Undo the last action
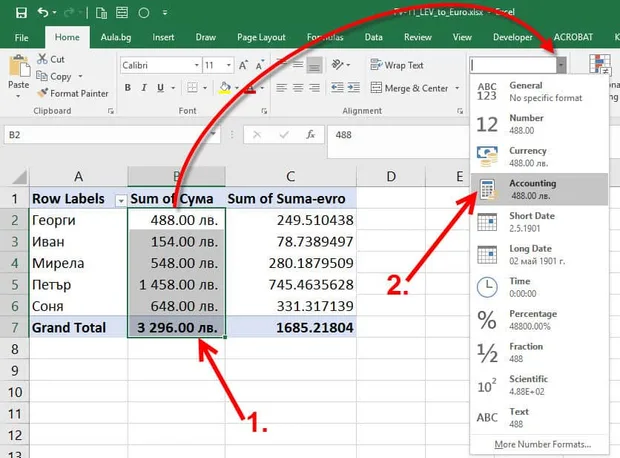The image size is (620, 458). point(43,13)
